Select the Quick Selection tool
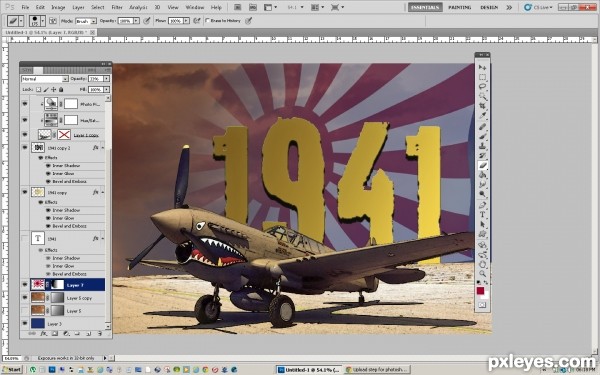Screen dimensions: 600x375 tap(483, 96)
